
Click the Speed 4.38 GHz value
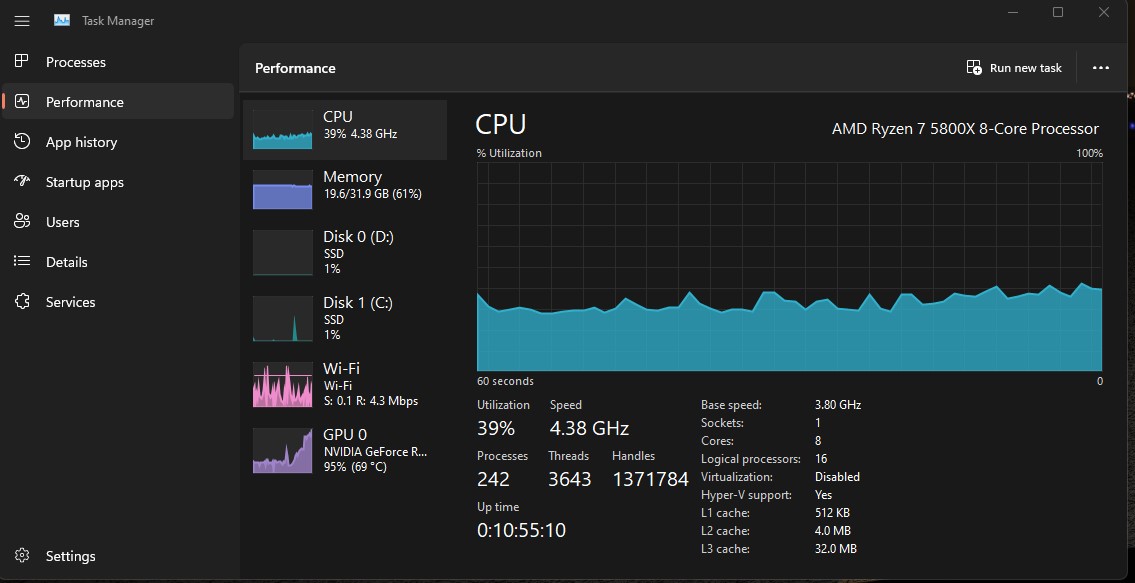tap(589, 428)
